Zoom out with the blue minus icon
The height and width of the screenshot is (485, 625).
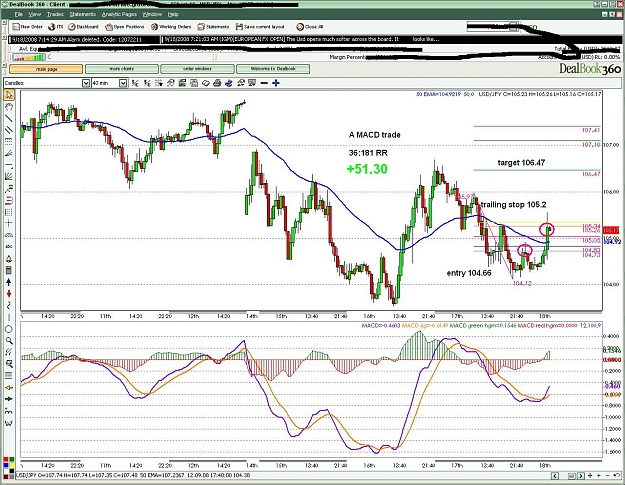point(264,83)
